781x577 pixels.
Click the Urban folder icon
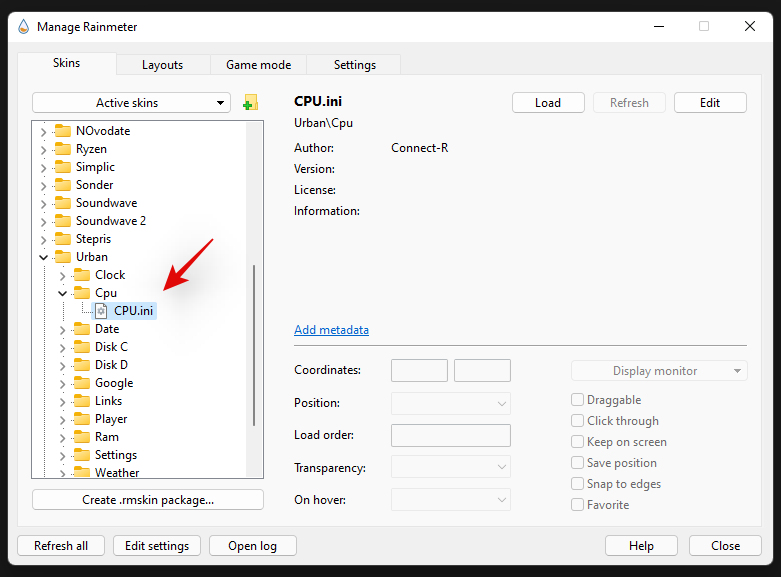(63, 257)
